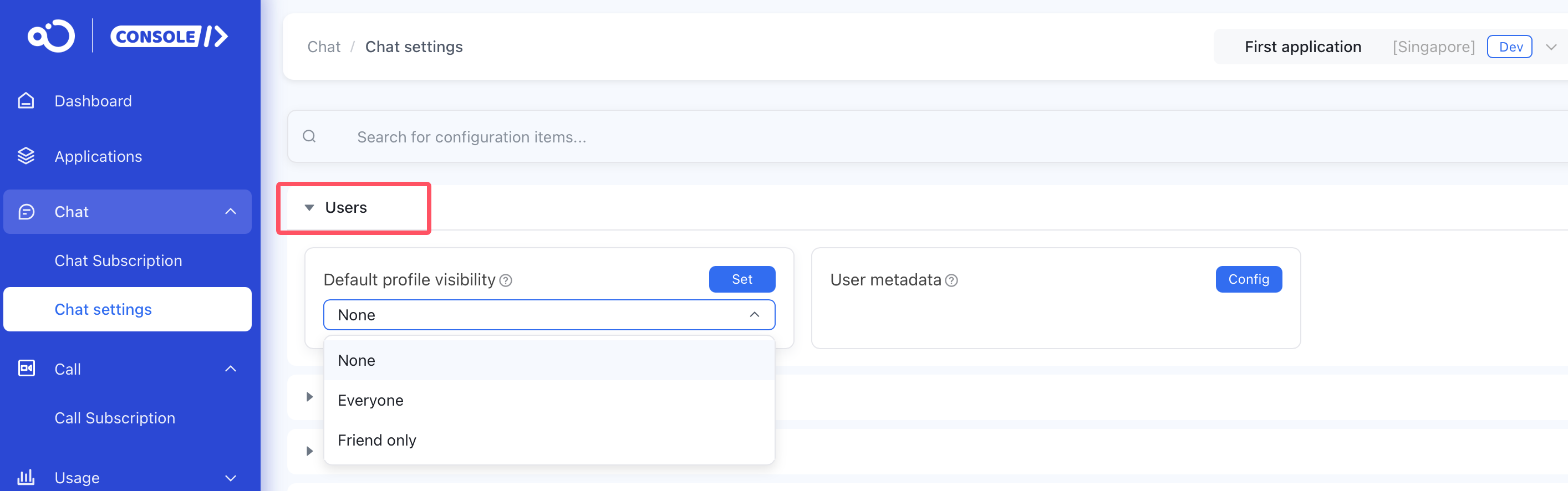Collapse the Call sidebar menu chevron
The image size is (1568, 491).
231,369
